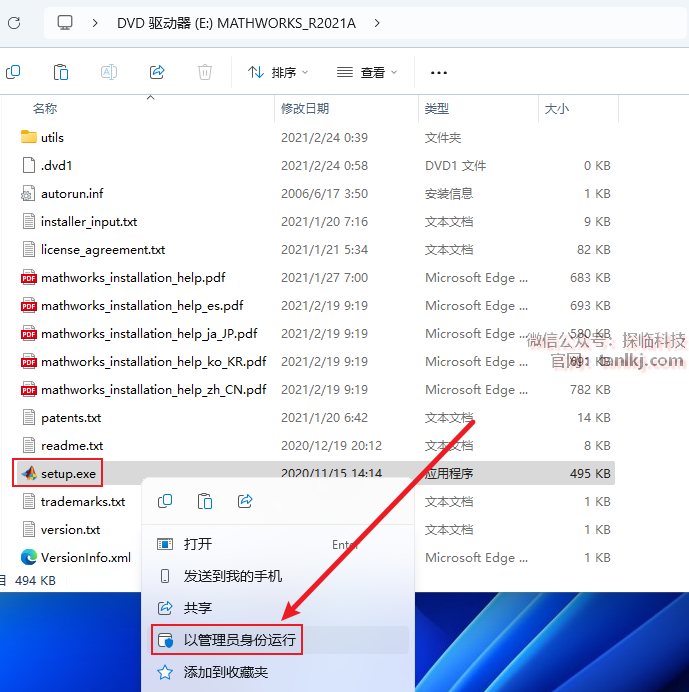Click the Delete trash icon in the Explorer toolbar
689x692 pixels.
[x=204, y=72]
